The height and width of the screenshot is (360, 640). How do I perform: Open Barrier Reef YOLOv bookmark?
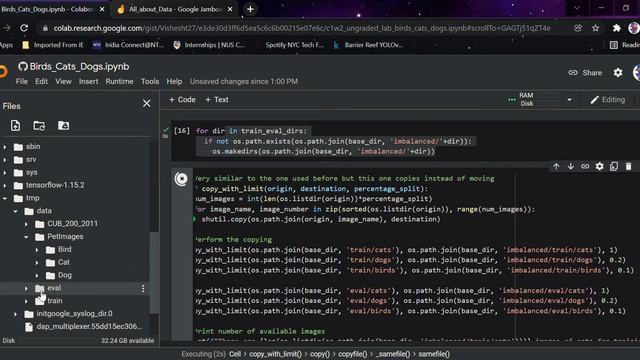pyautogui.click(x=368, y=45)
